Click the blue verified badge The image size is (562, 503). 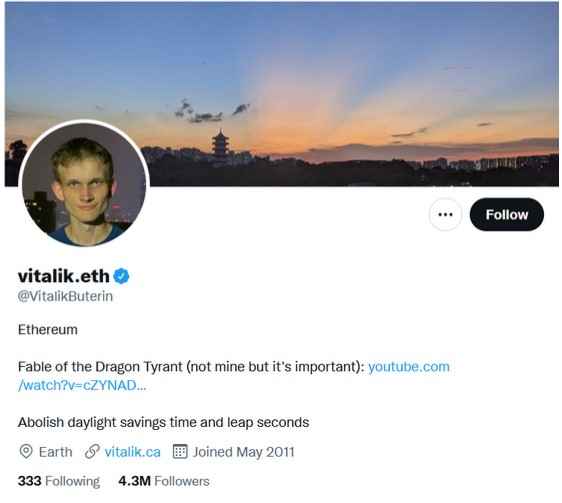(x=121, y=276)
